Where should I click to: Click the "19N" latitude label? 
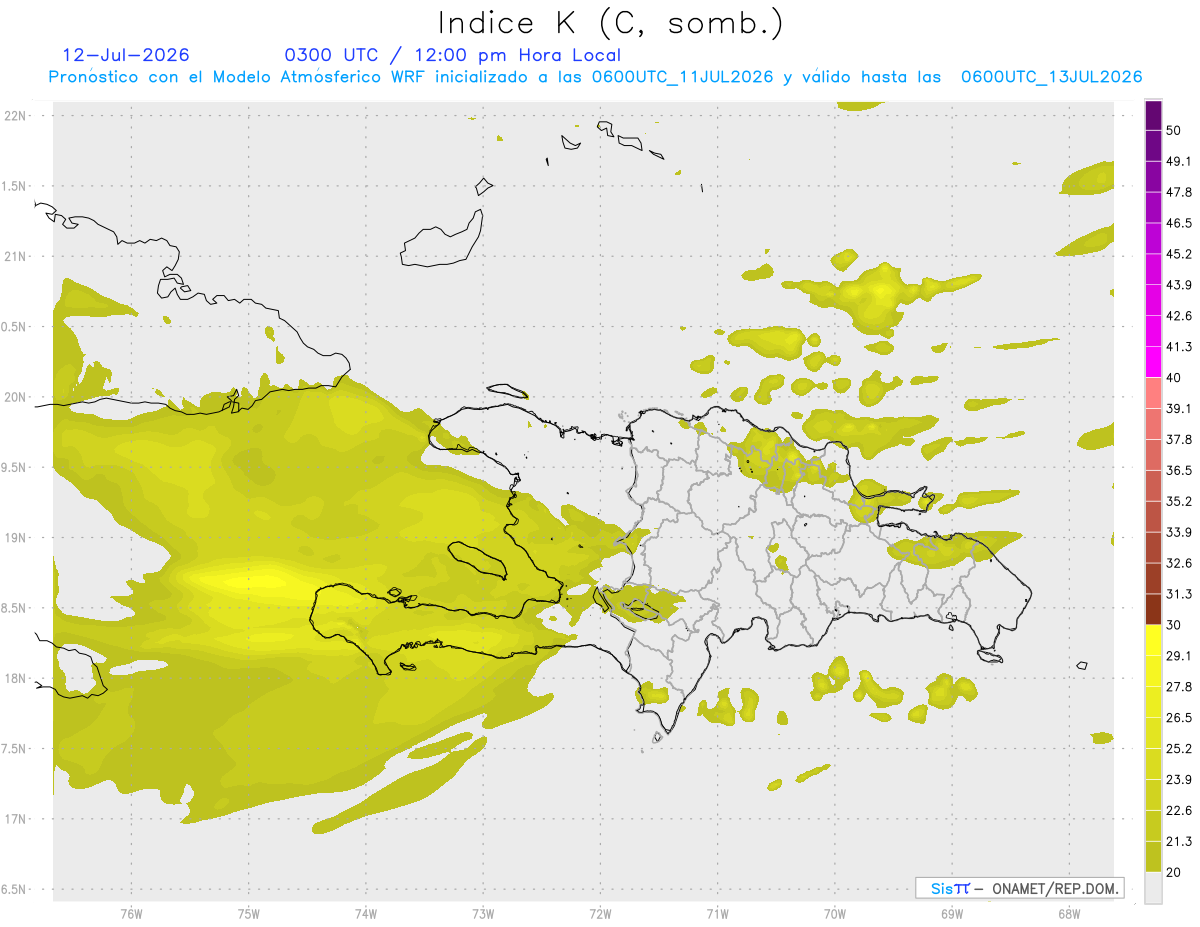[15, 537]
